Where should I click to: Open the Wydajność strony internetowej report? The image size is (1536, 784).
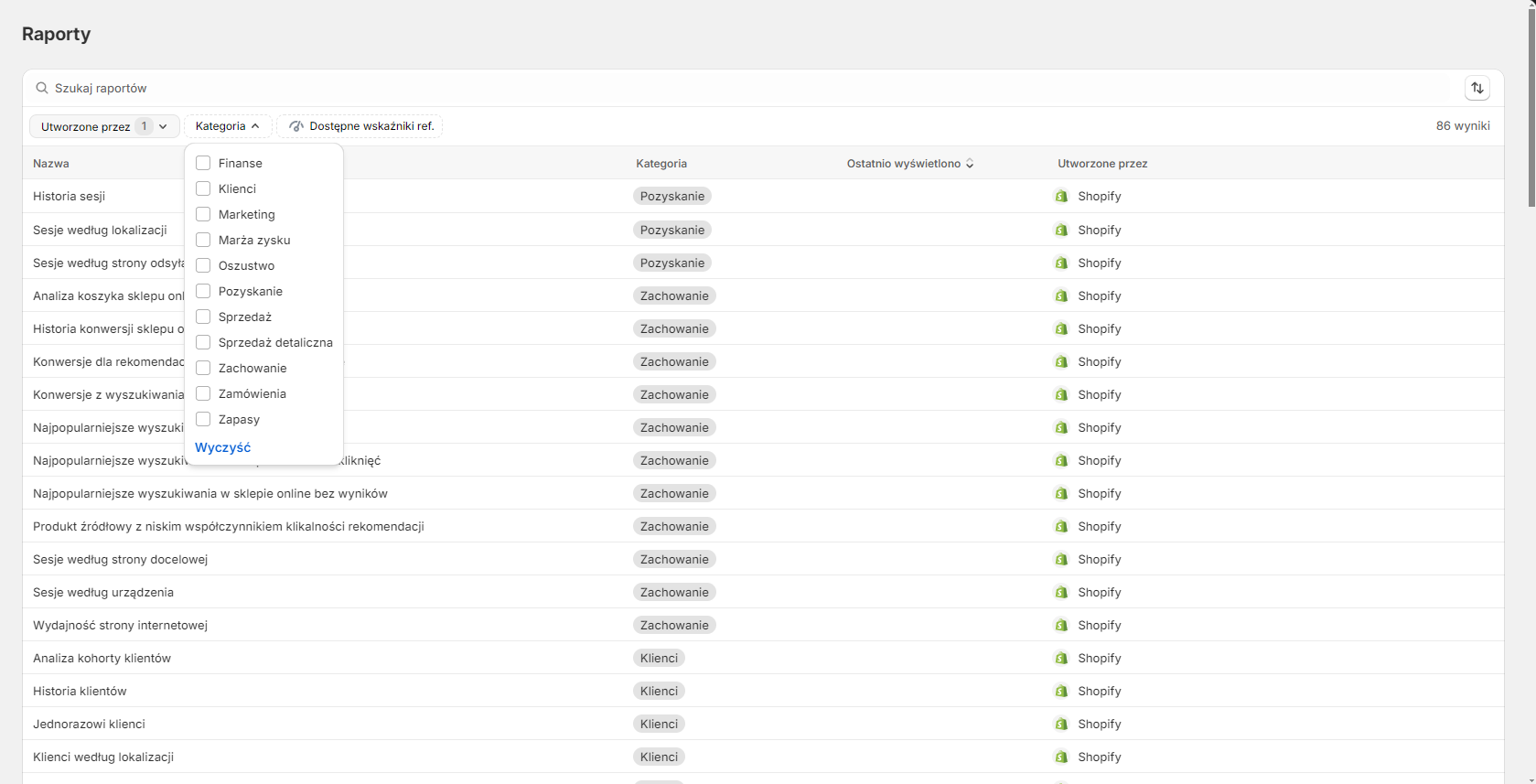coord(120,625)
